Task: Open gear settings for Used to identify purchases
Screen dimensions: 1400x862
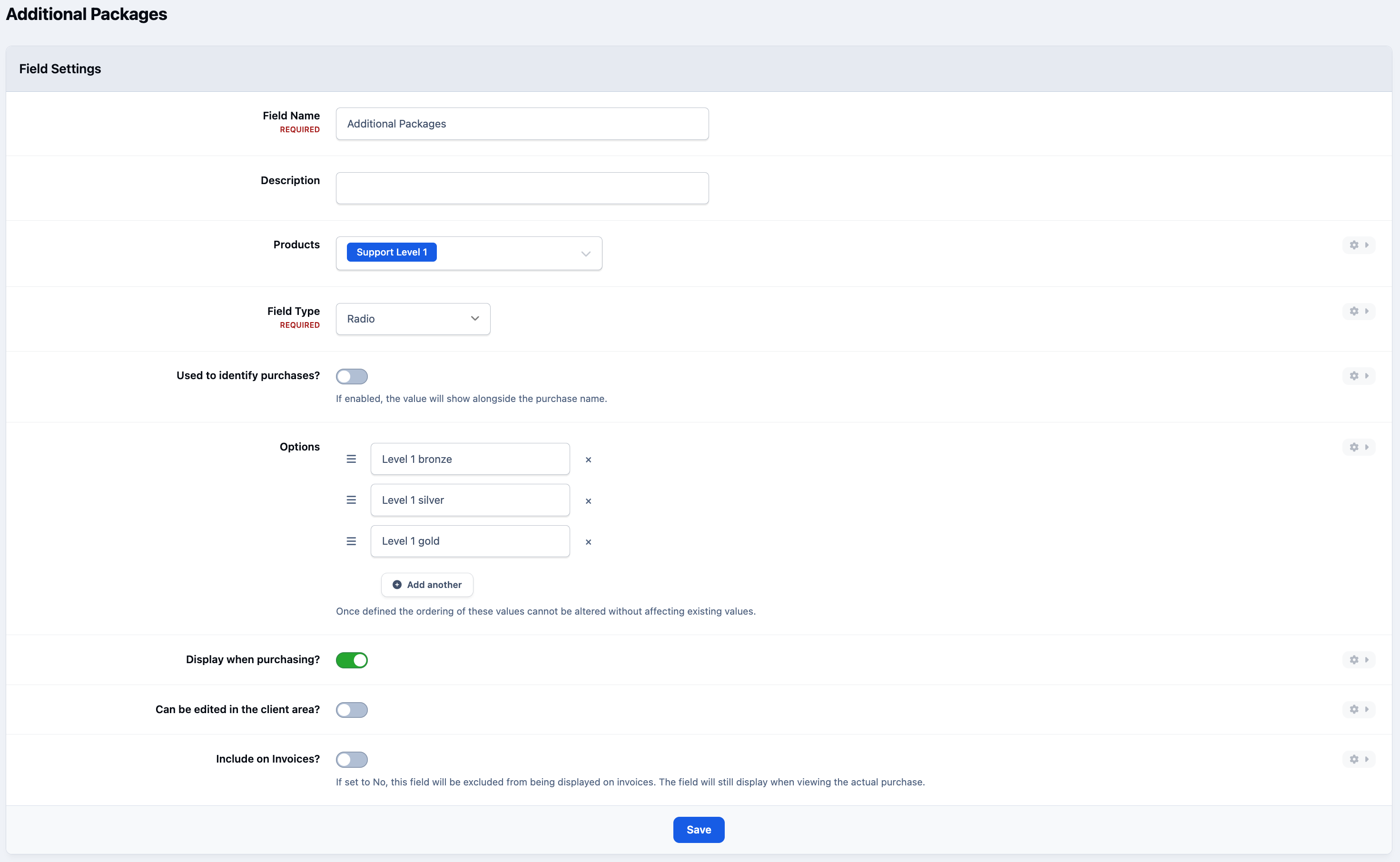Action: (x=1359, y=376)
